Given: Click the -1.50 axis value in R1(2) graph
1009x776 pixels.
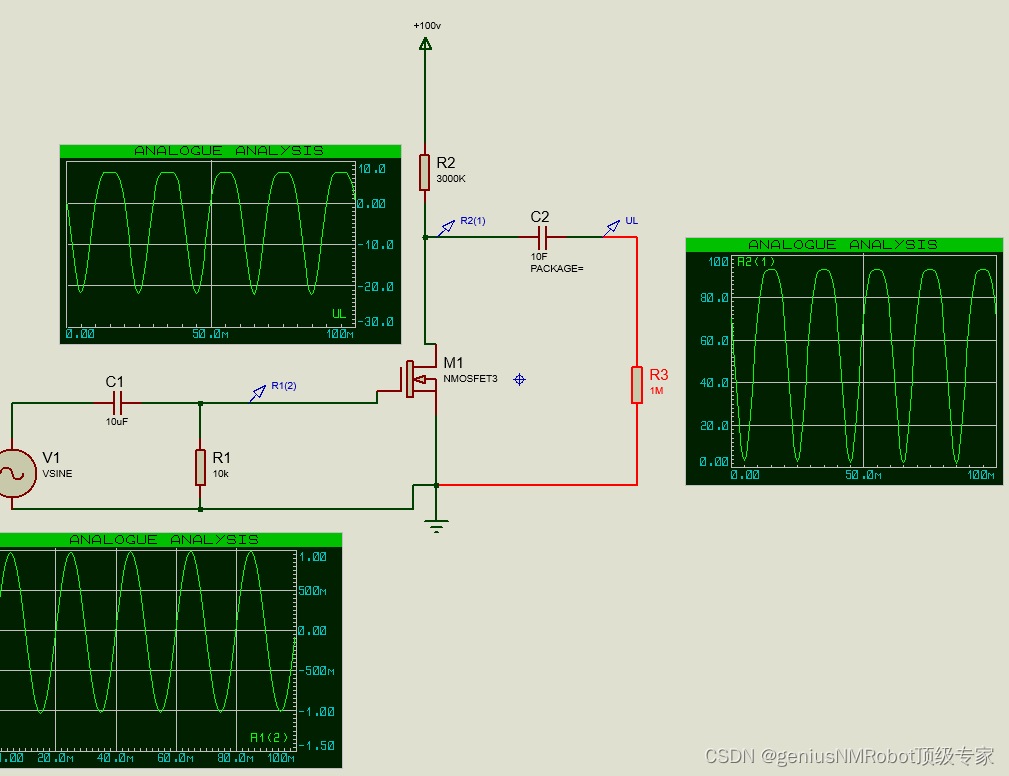Looking at the screenshot, I should pos(317,746).
